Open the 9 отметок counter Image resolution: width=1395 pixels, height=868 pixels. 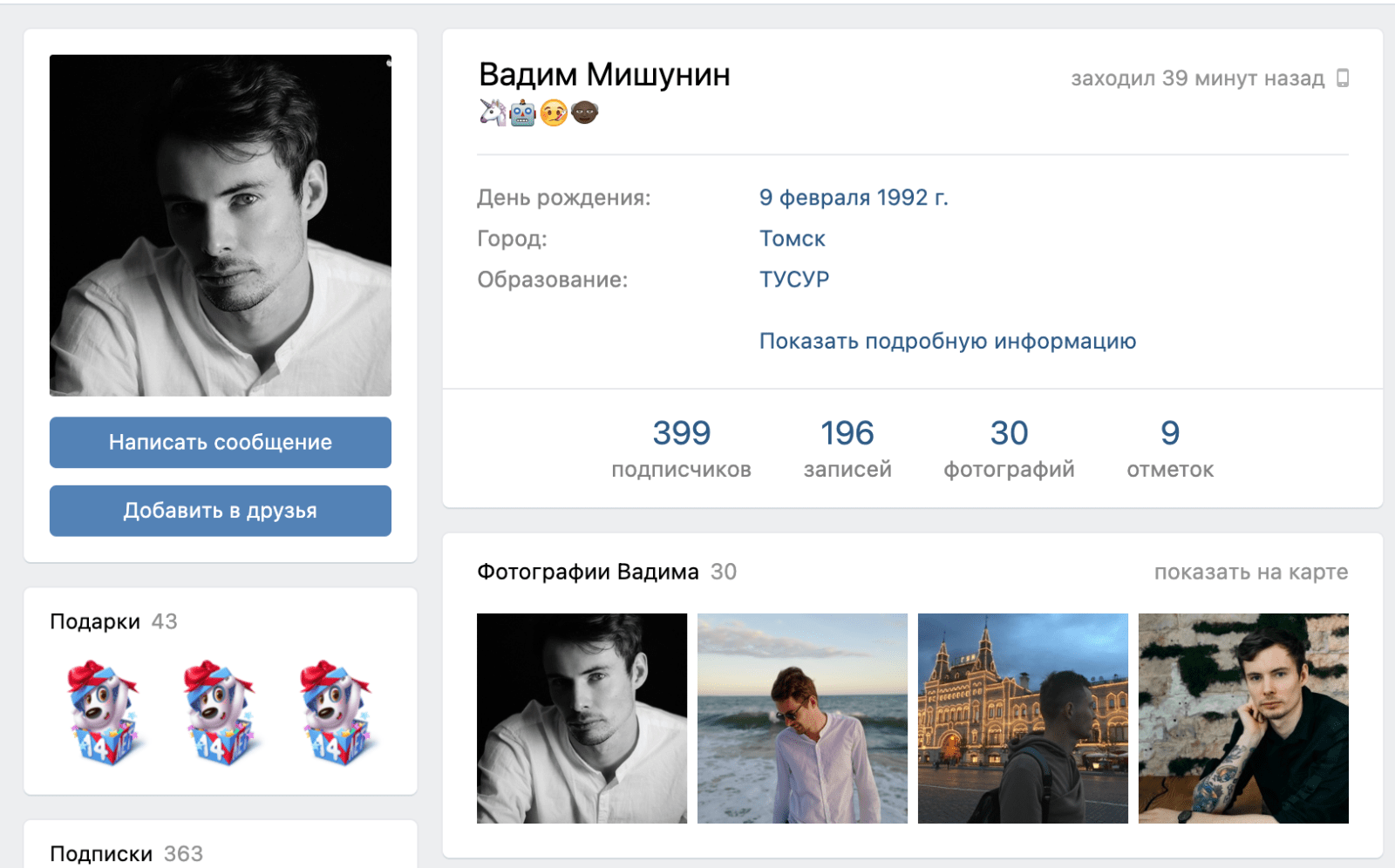pyautogui.click(x=1169, y=448)
